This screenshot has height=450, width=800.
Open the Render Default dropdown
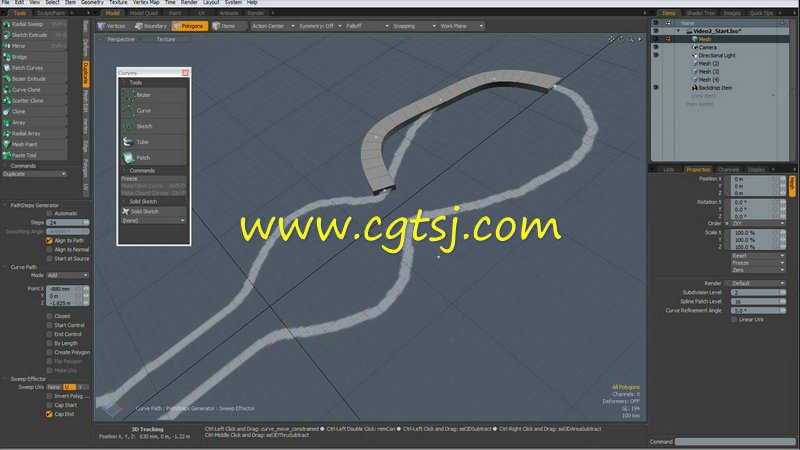point(758,283)
